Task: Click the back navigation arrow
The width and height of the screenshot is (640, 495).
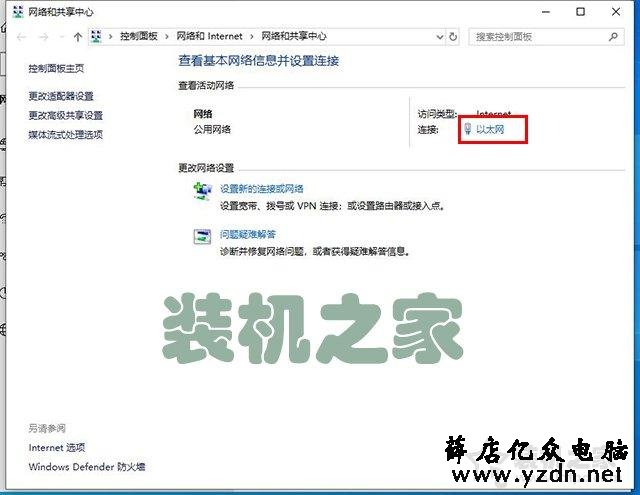Action: 22,37
